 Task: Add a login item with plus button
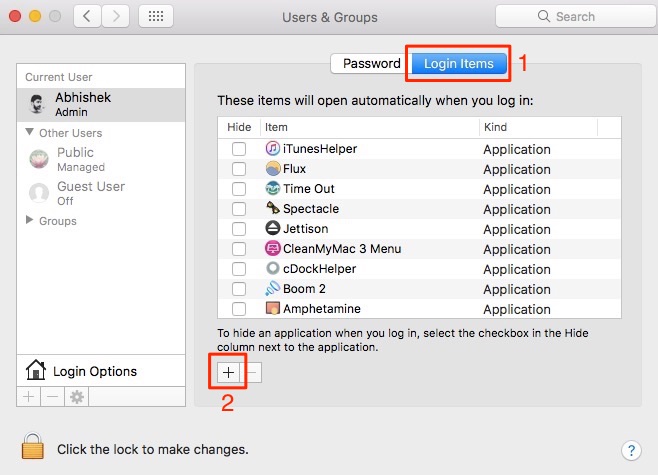[228, 372]
